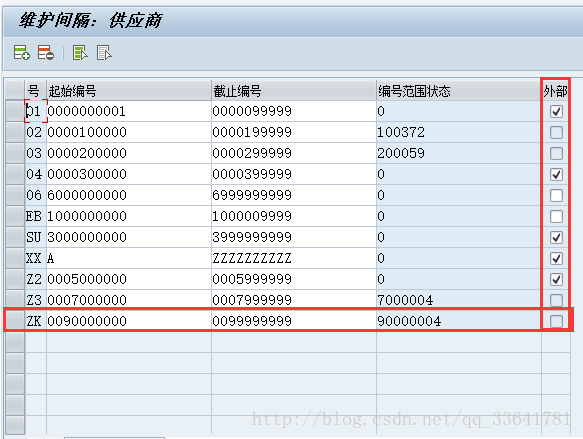Click start value A in row XX
The height and width of the screenshot is (439, 583).
[x=129, y=258]
